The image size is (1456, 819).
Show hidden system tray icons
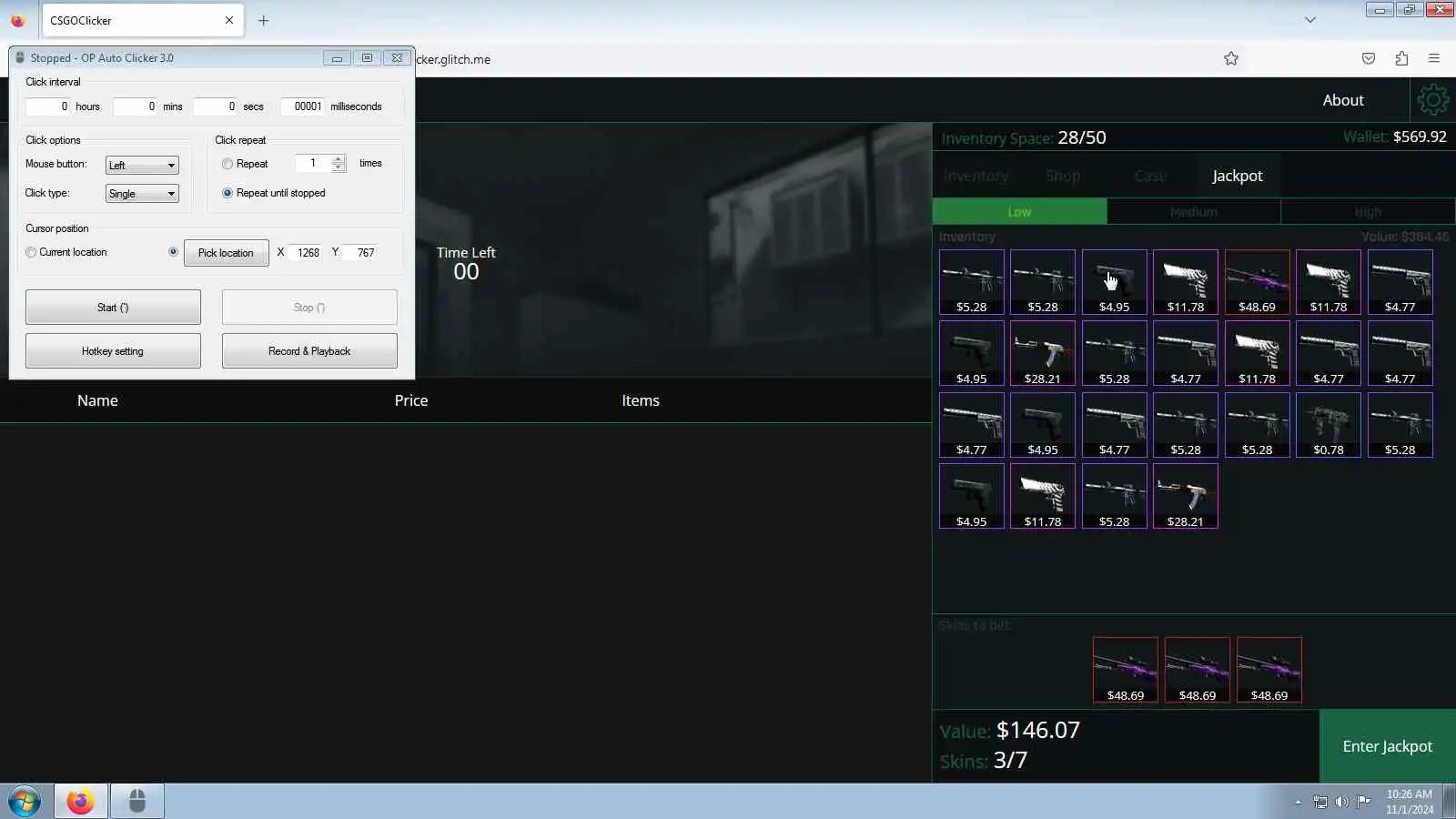(x=1299, y=802)
